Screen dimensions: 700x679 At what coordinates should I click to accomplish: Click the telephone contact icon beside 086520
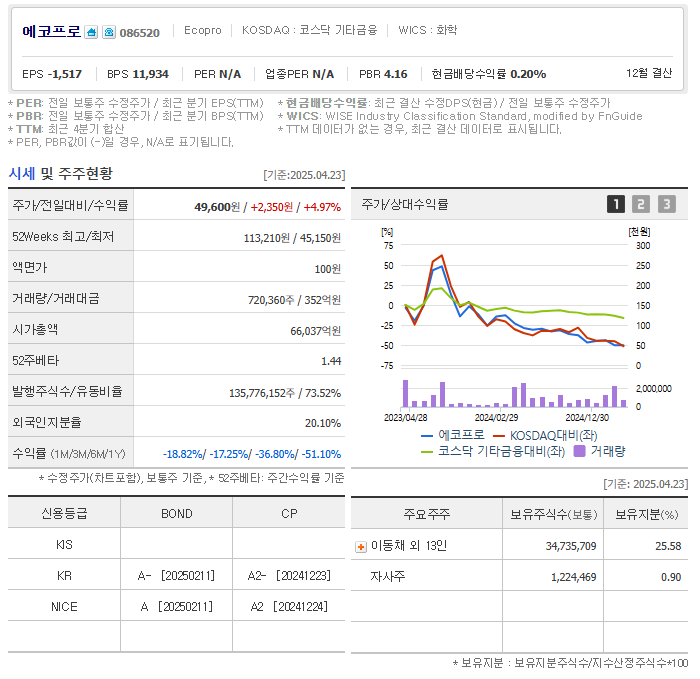coord(109,32)
